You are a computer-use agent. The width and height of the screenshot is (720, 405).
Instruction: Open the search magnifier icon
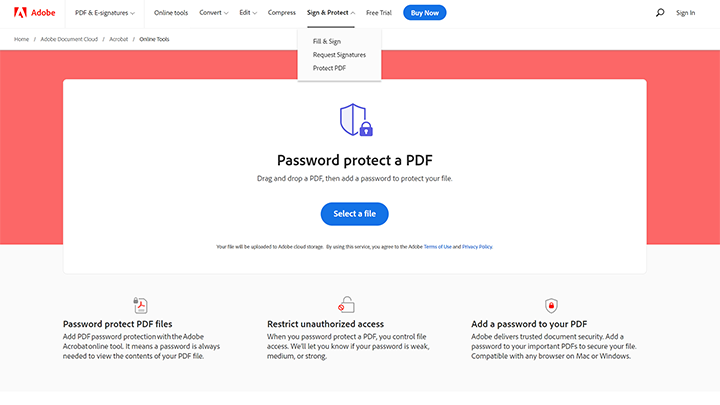(x=659, y=13)
